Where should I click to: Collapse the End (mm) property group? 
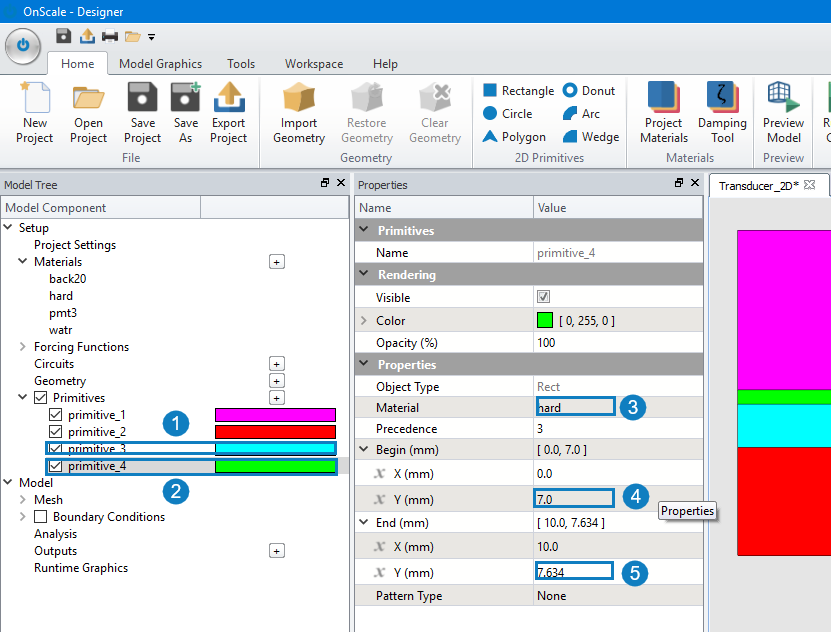tap(364, 522)
